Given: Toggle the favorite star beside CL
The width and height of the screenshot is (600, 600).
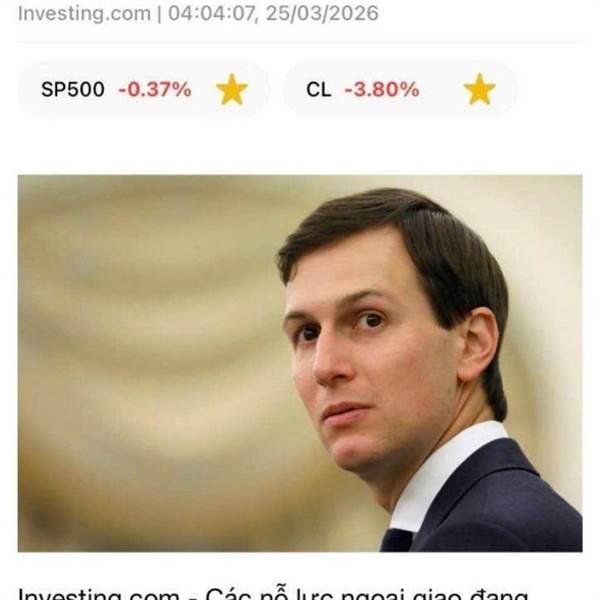Looking at the screenshot, I should click(x=479, y=90).
